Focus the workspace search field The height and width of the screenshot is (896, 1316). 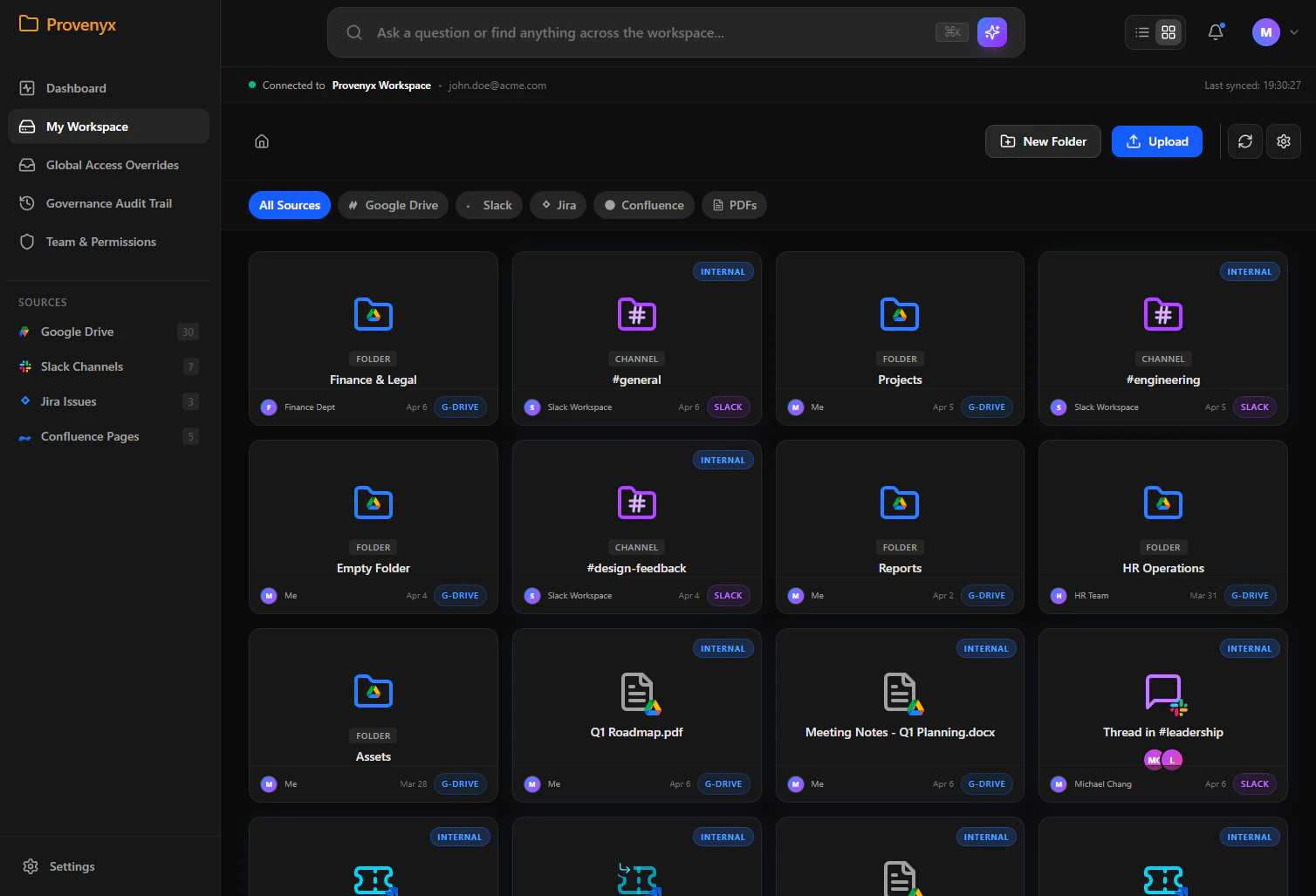(x=676, y=32)
